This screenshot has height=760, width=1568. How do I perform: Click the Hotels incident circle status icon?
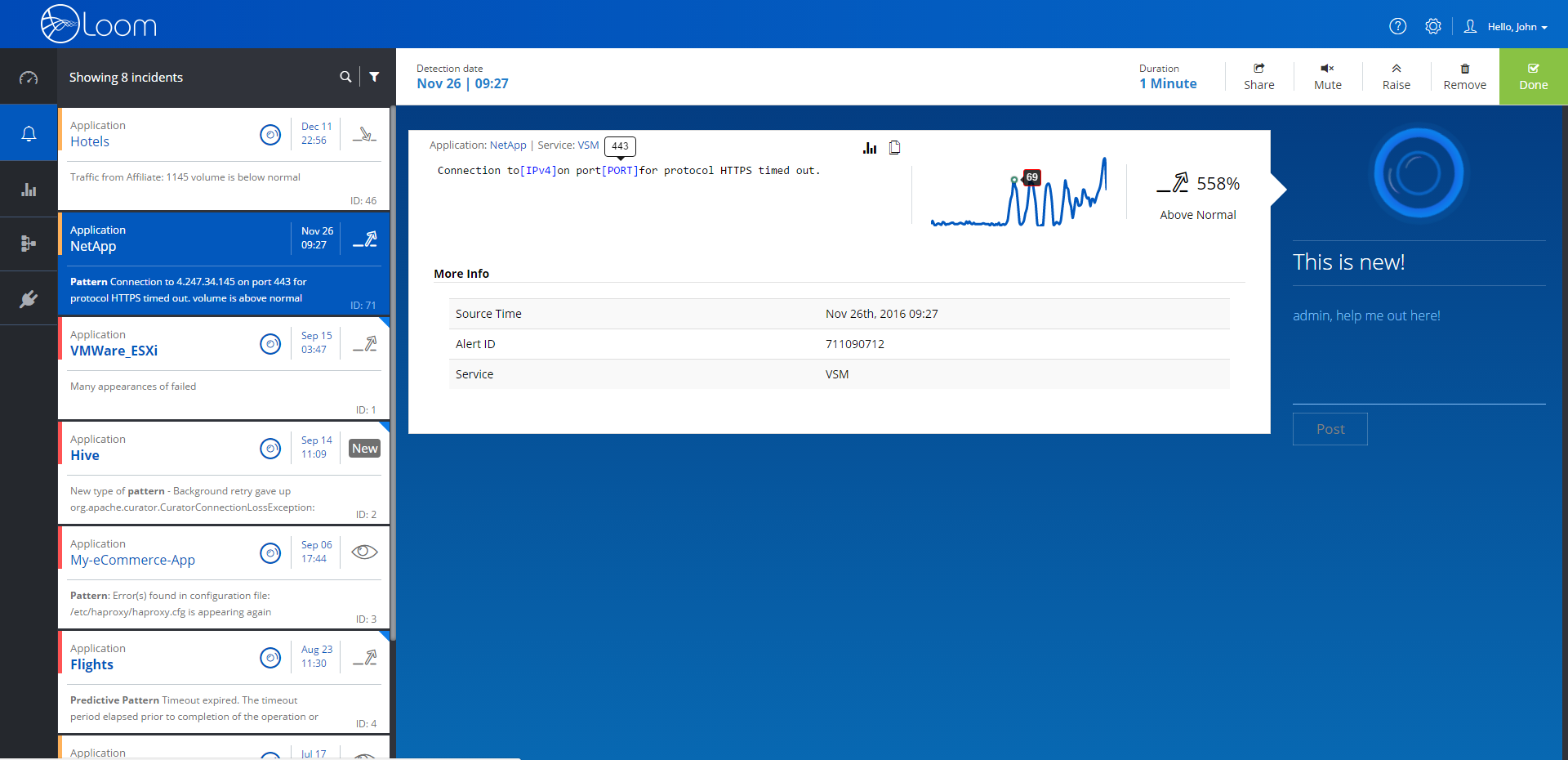270,134
